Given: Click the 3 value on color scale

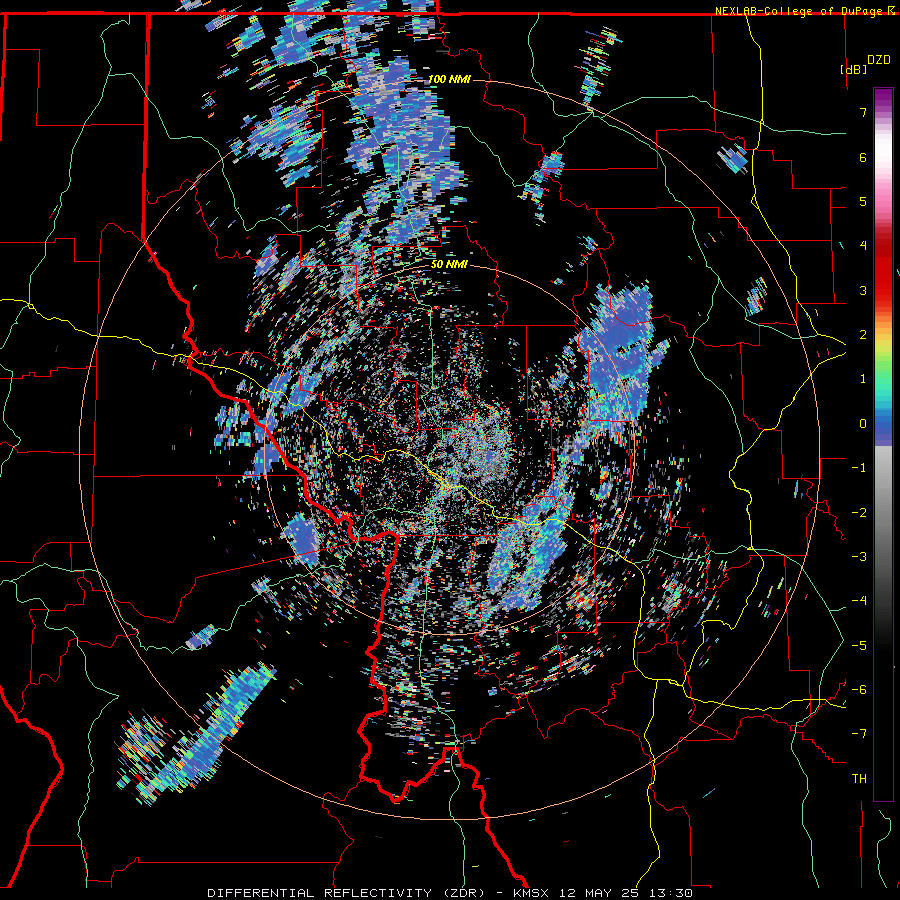Looking at the screenshot, I should (863, 290).
